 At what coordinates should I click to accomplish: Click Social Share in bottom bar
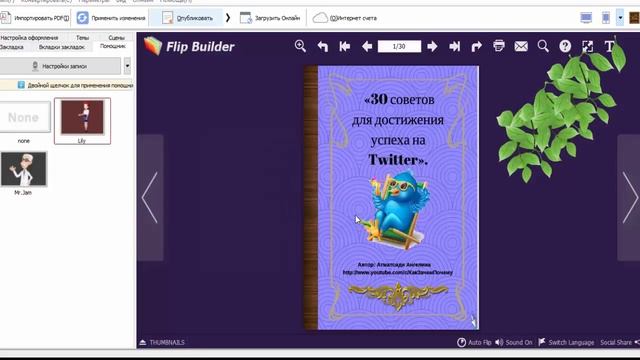coord(619,342)
